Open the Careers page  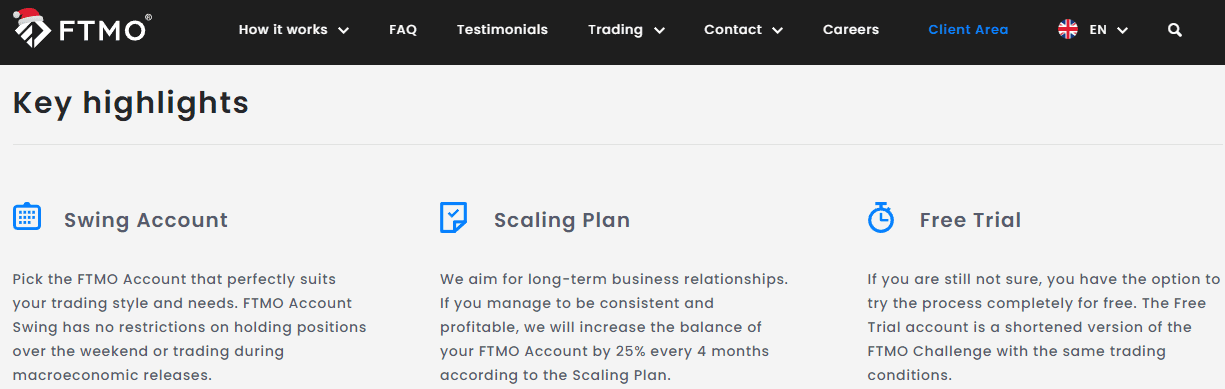pyautogui.click(x=851, y=30)
